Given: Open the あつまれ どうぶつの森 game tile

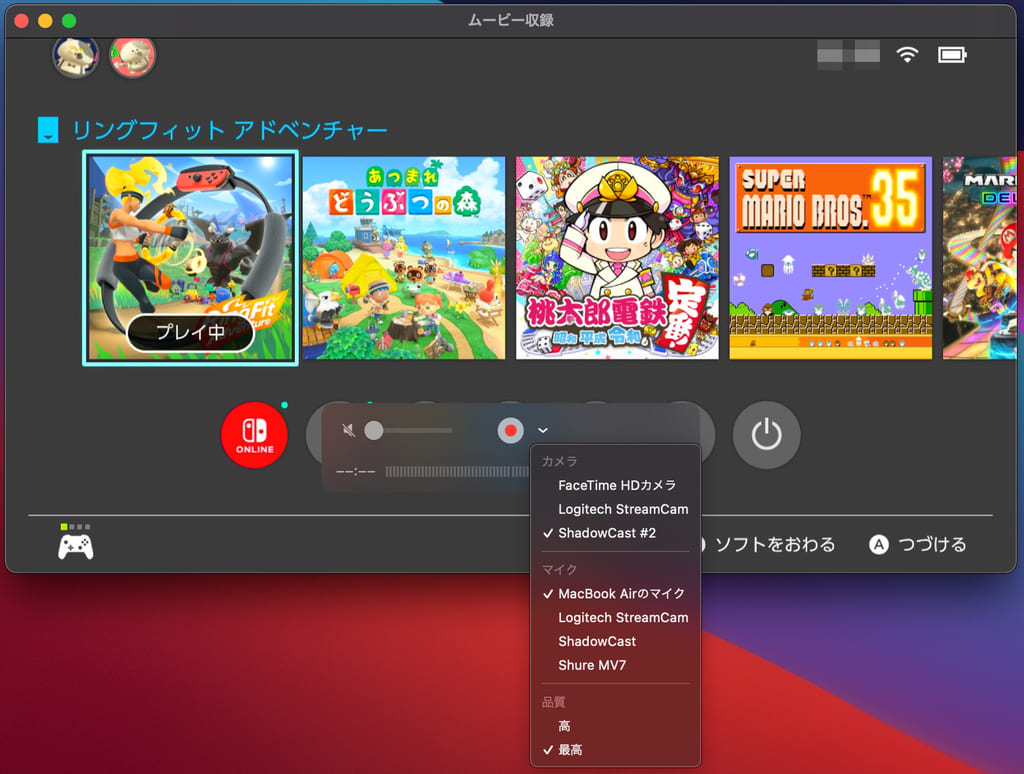Looking at the screenshot, I should [404, 257].
